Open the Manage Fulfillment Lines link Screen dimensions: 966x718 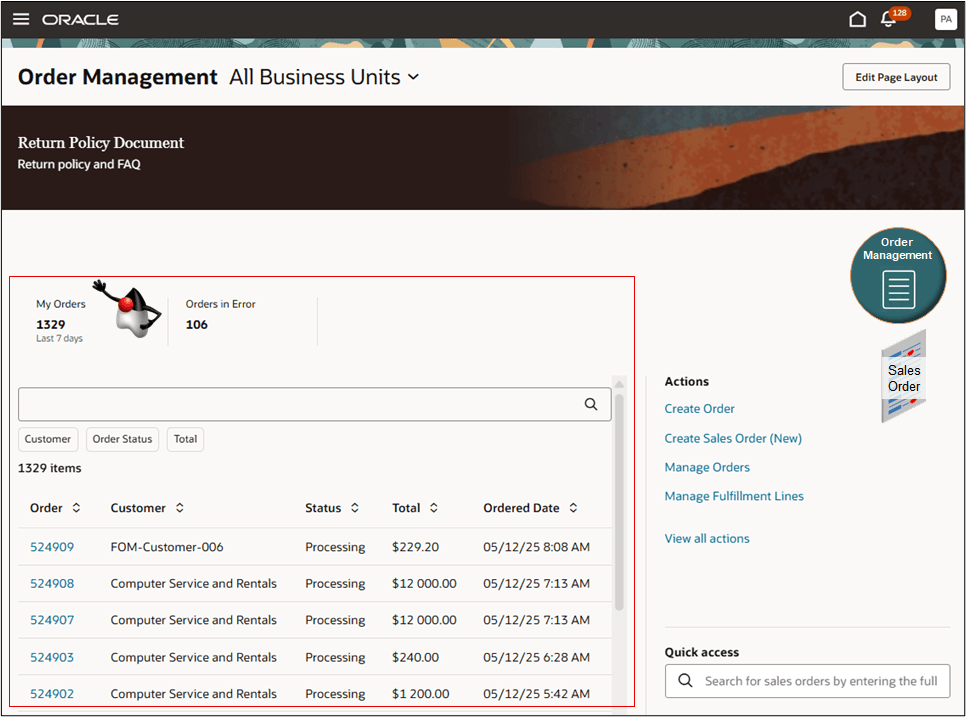click(734, 496)
